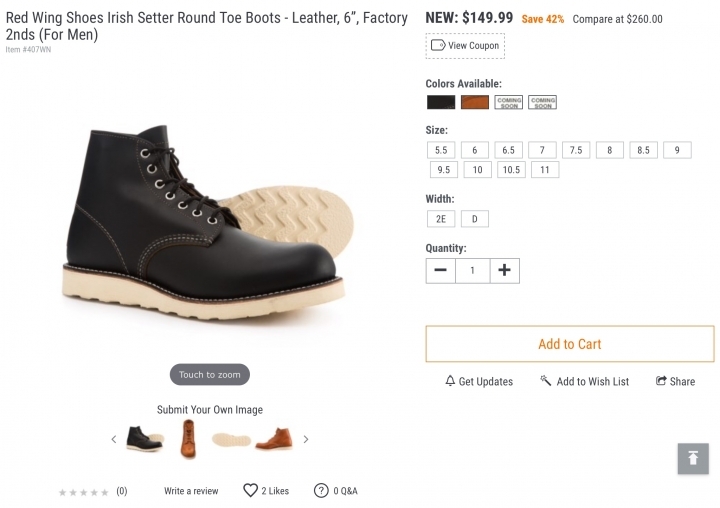Click the Add to Wish List wand icon
The width and height of the screenshot is (720, 508).
[x=546, y=381]
